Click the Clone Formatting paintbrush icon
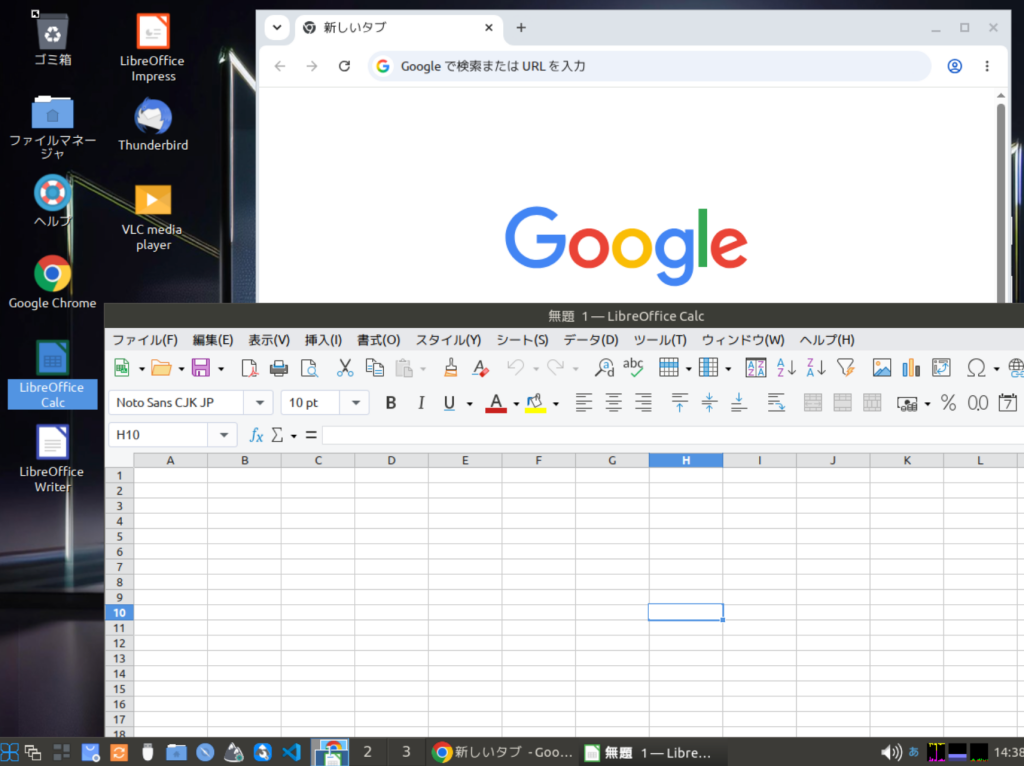Screen dimensions: 1024x766 tap(451, 368)
